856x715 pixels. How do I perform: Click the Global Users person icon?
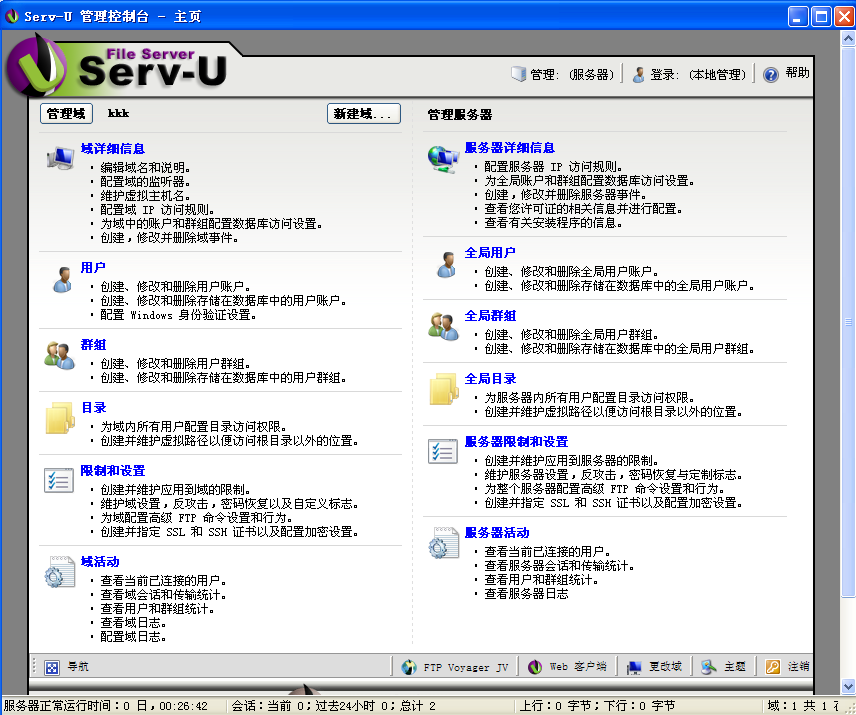[x=447, y=265]
